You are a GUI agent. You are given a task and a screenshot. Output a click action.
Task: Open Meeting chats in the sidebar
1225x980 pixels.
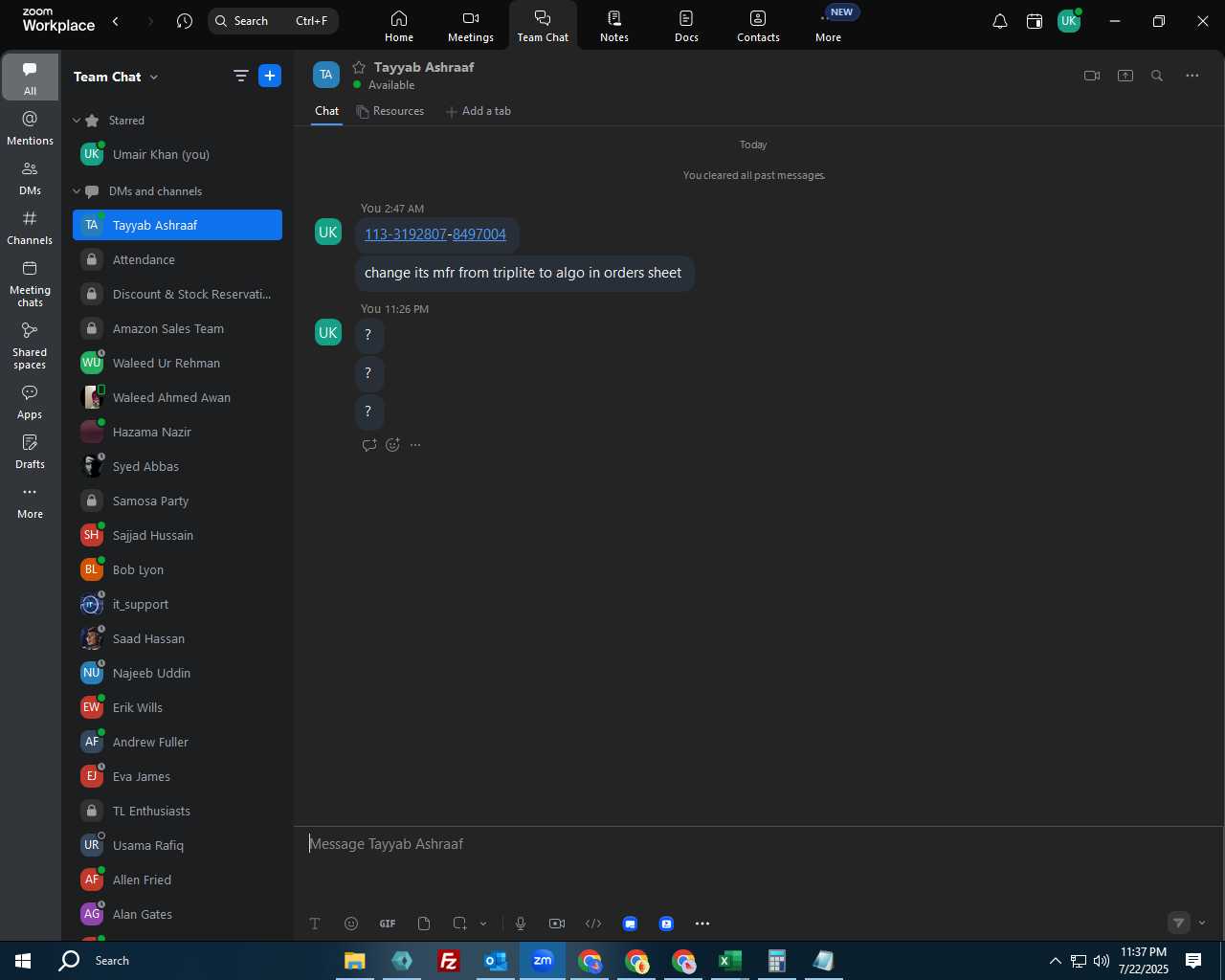pos(30,283)
